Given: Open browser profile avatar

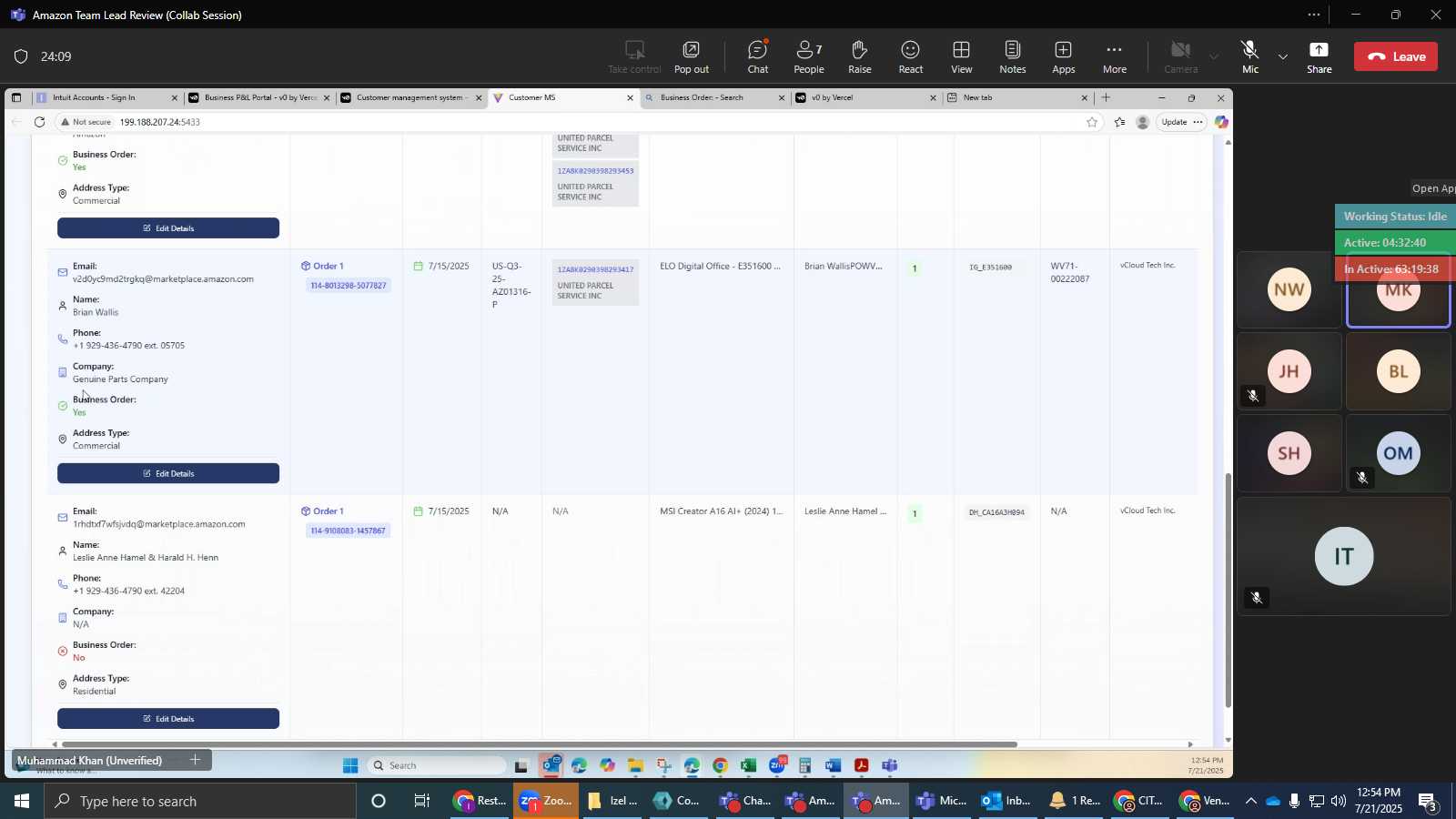Looking at the screenshot, I should pyautogui.click(x=1143, y=122).
